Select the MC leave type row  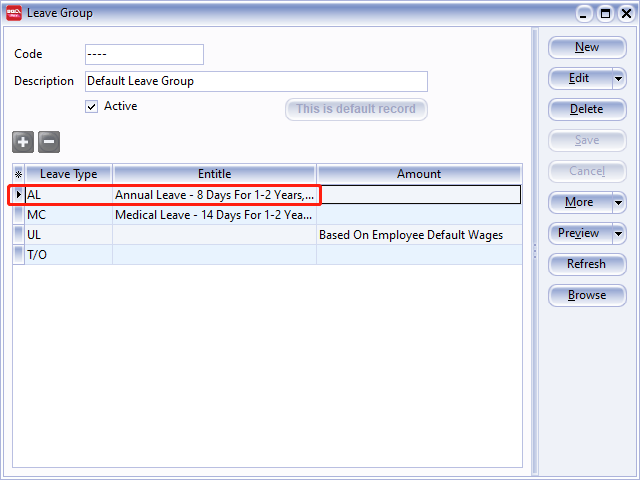coord(68,215)
